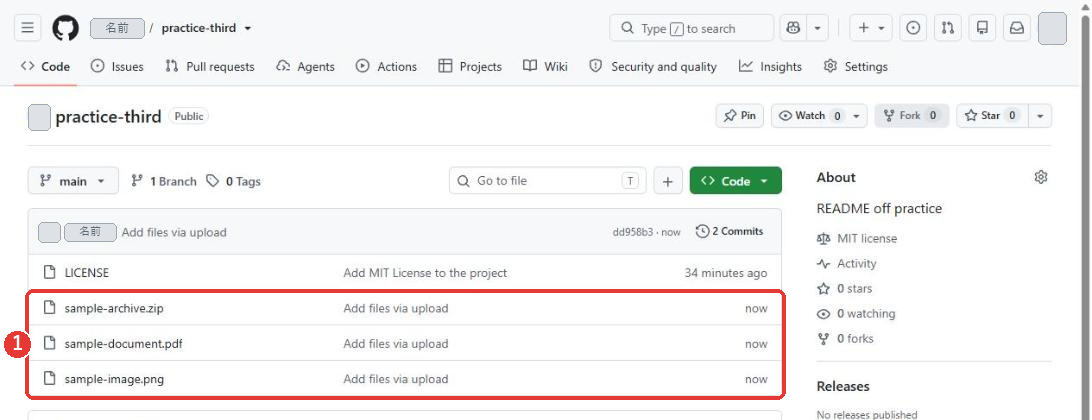Open sample-document.pdf row commit message
Screen dimensions: 1092x420
396,344
